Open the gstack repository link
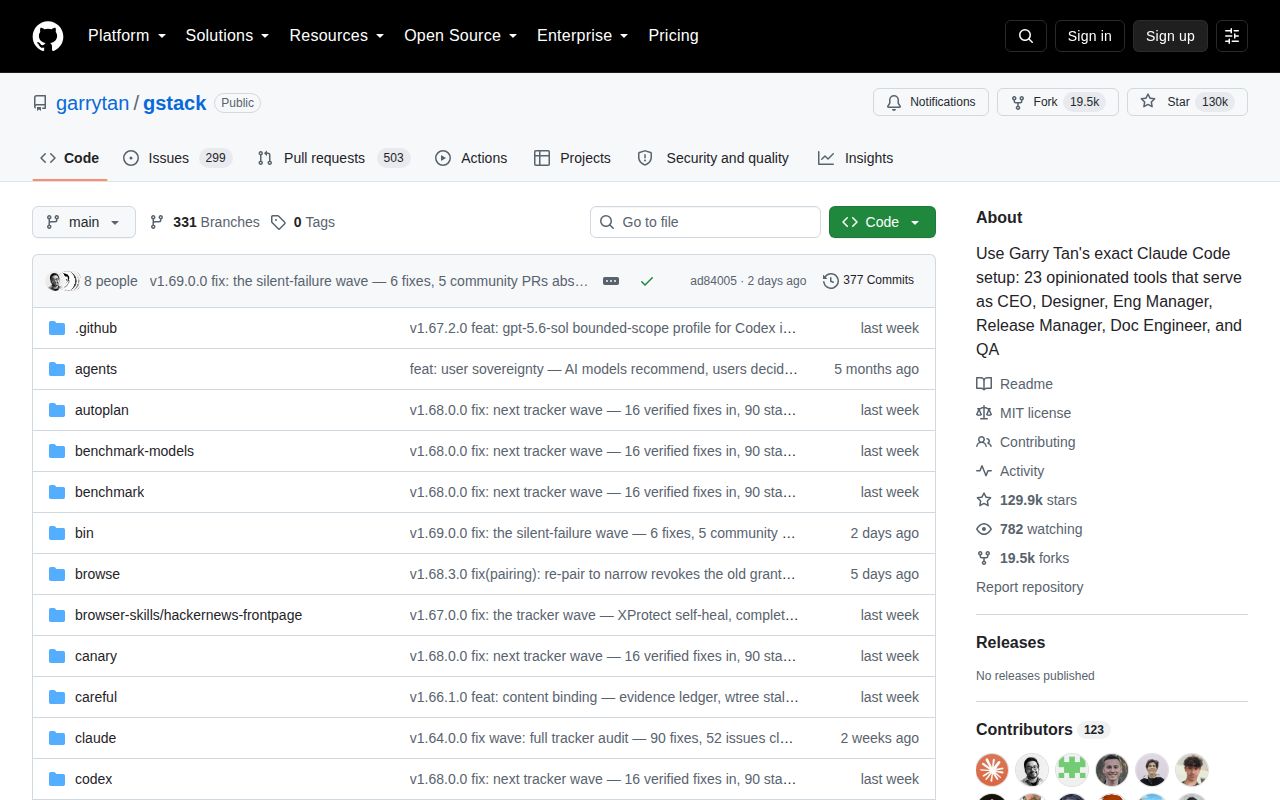Screen dimensions: 1280x800 pyautogui.click(x=175, y=103)
